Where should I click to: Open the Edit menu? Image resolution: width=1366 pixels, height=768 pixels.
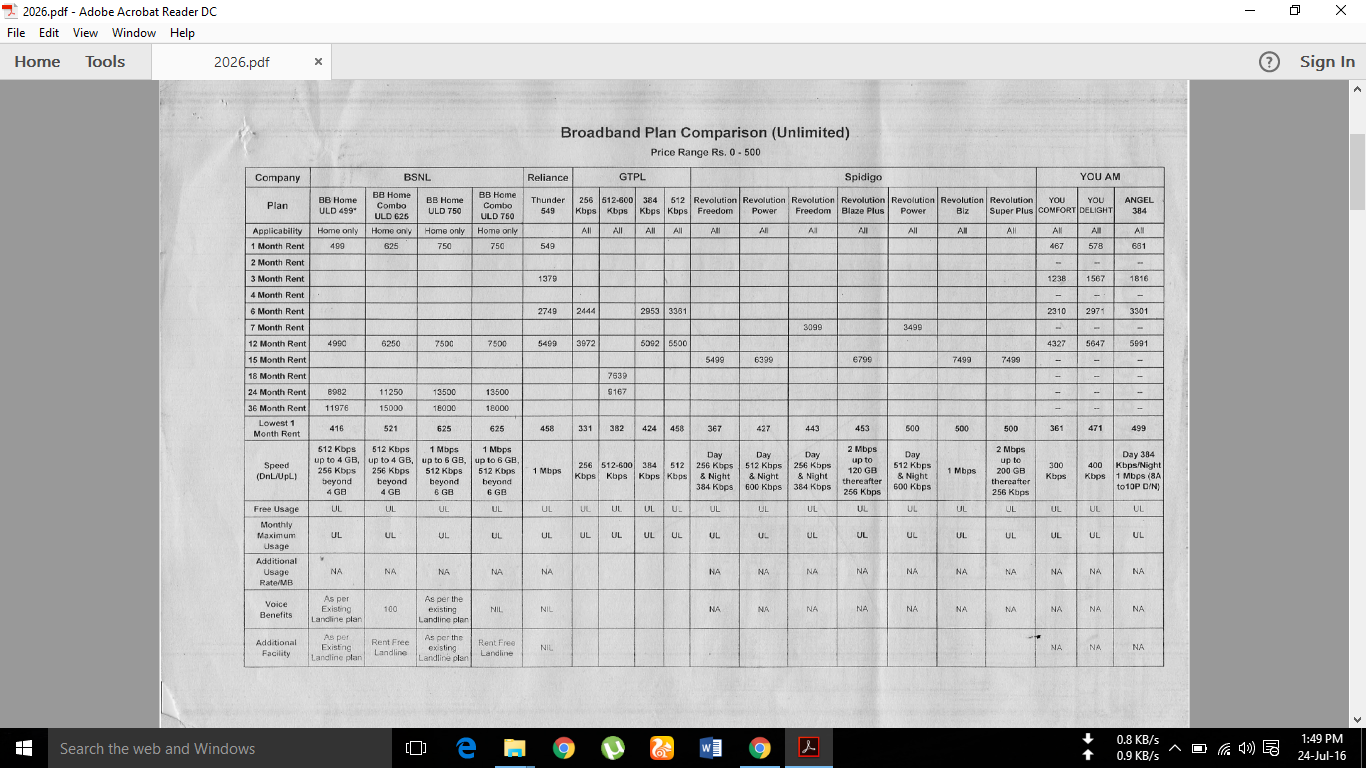point(49,33)
